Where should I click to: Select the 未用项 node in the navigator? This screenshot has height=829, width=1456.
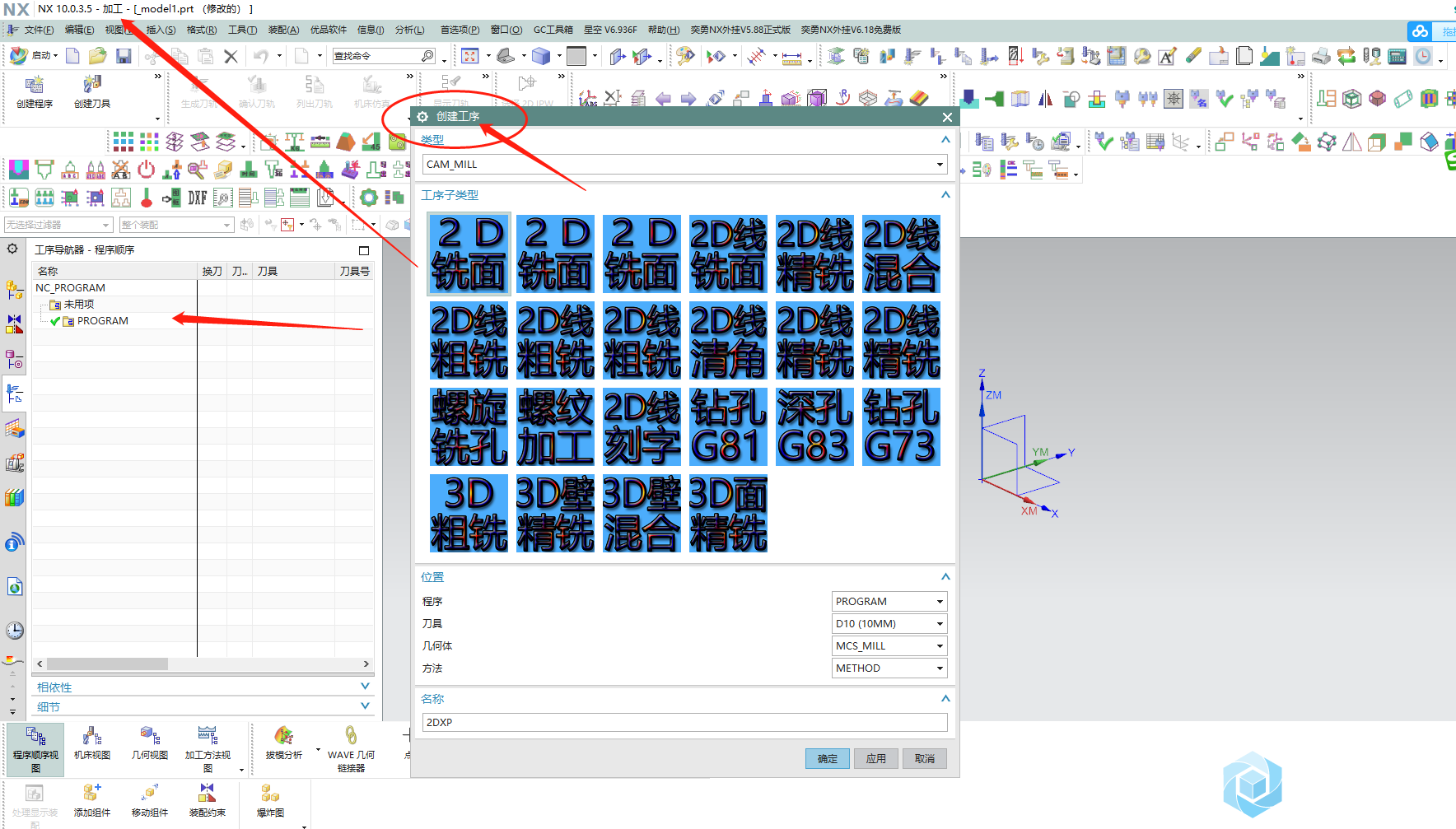[x=79, y=305]
